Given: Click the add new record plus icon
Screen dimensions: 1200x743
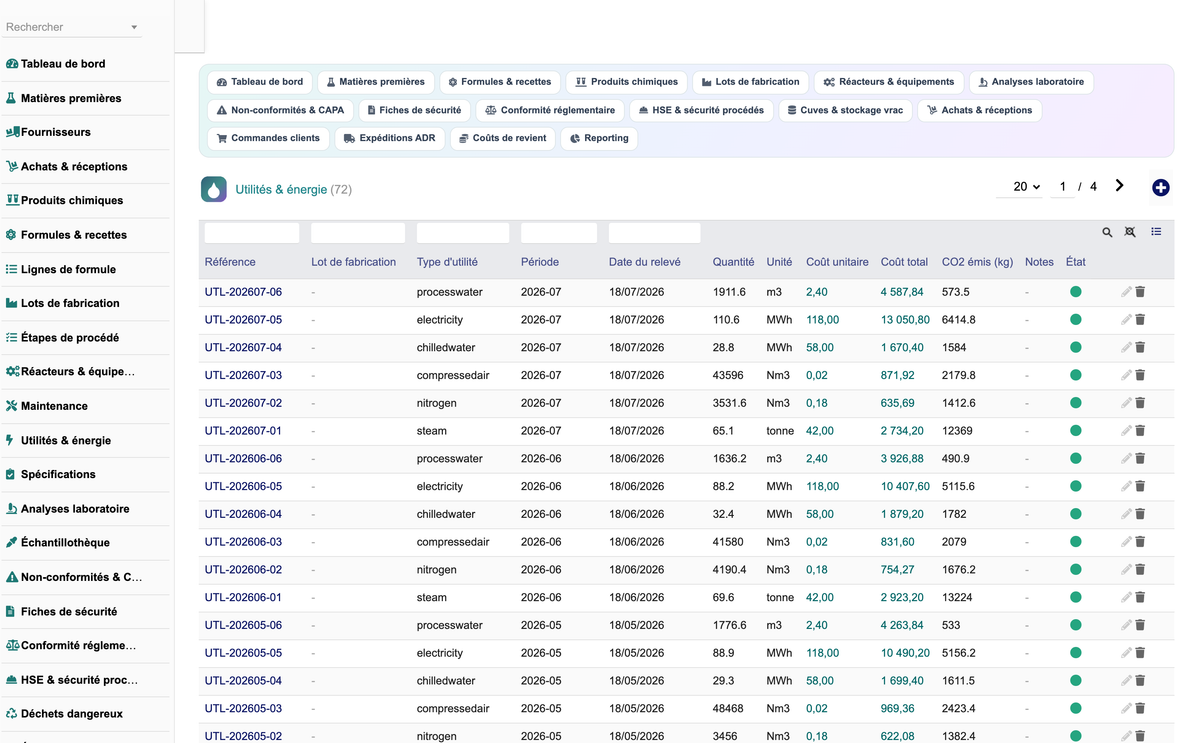Looking at the screenshot, I should pyautogui.click(x=1160, y=188).
